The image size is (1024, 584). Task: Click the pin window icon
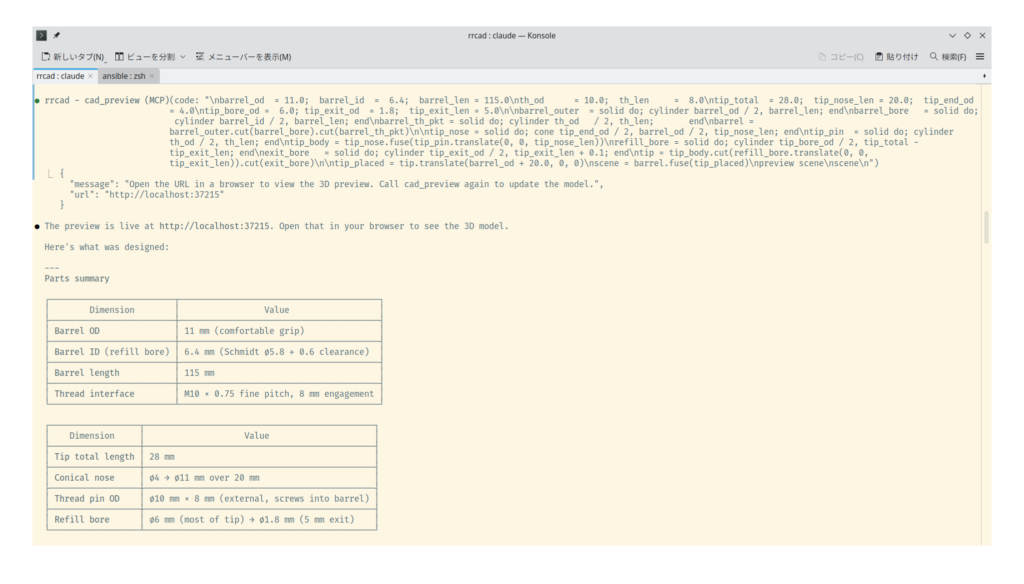(56, 35)
